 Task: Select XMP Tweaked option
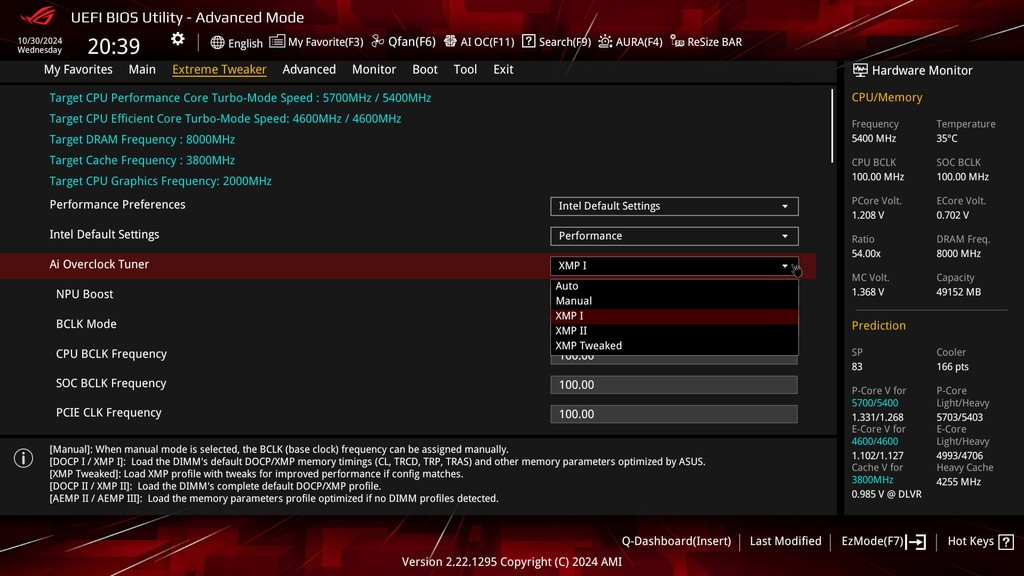tap(674, 346)
